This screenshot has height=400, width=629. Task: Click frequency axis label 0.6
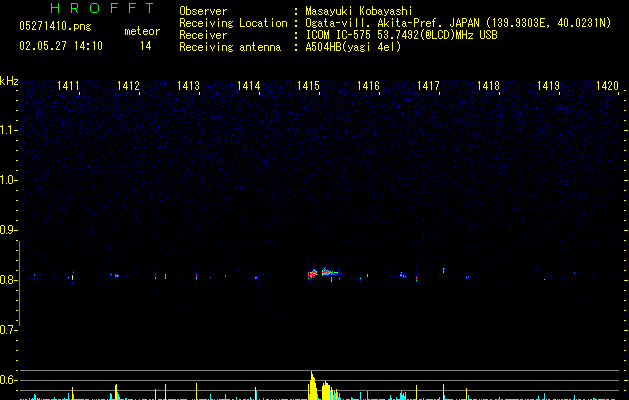(8, 380)
